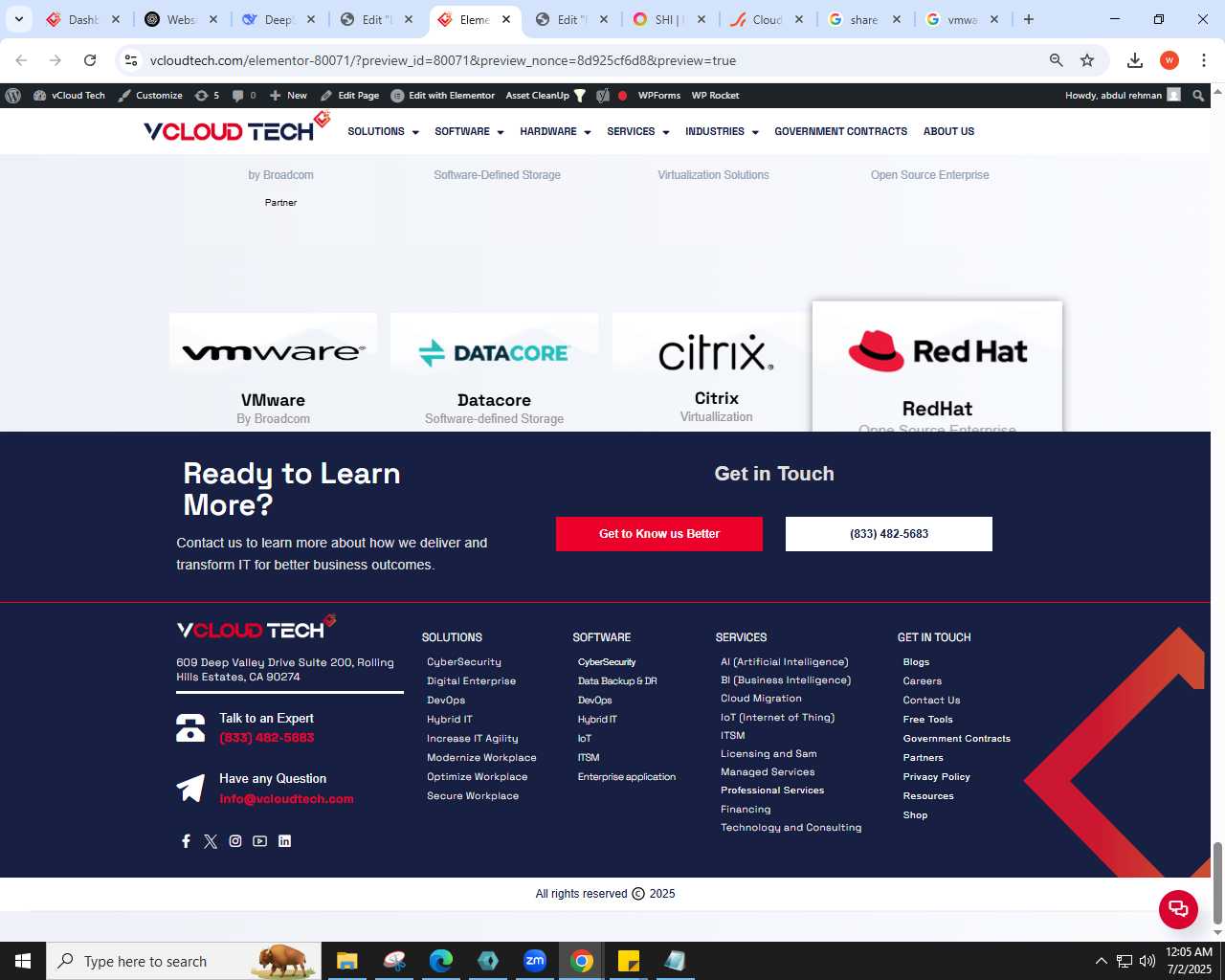
Task: Open Sticky Notes from the taskbar
Action: (x=629, y=961)
